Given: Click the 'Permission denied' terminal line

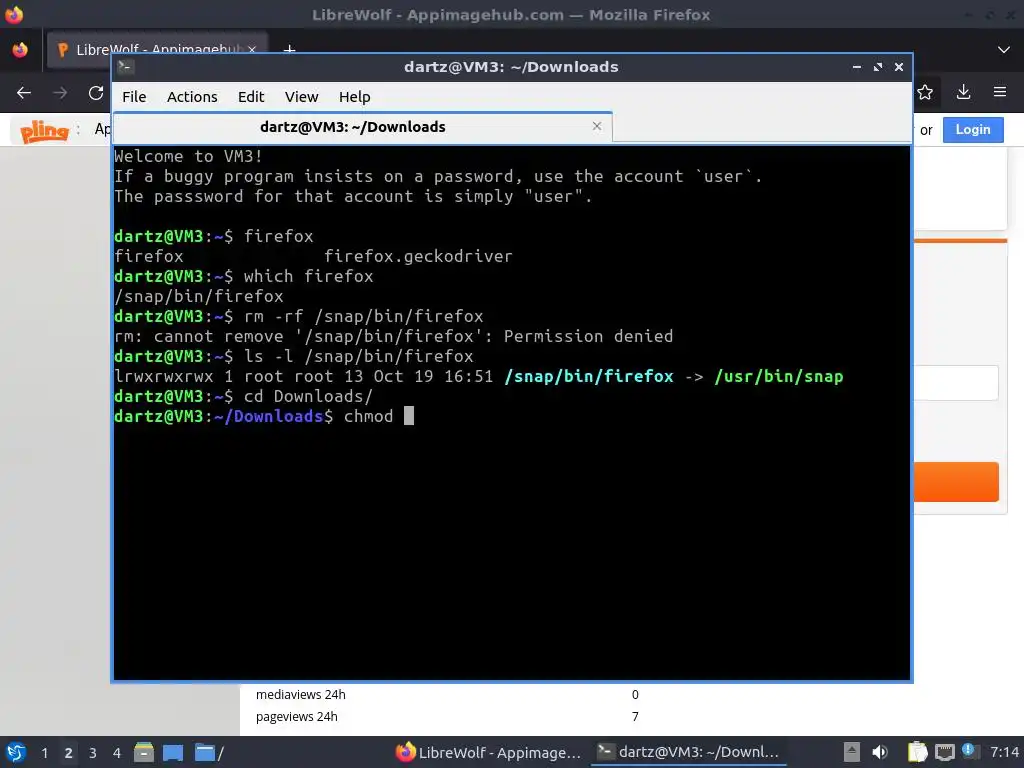Looking at the screenshot, I should [393, 336].
